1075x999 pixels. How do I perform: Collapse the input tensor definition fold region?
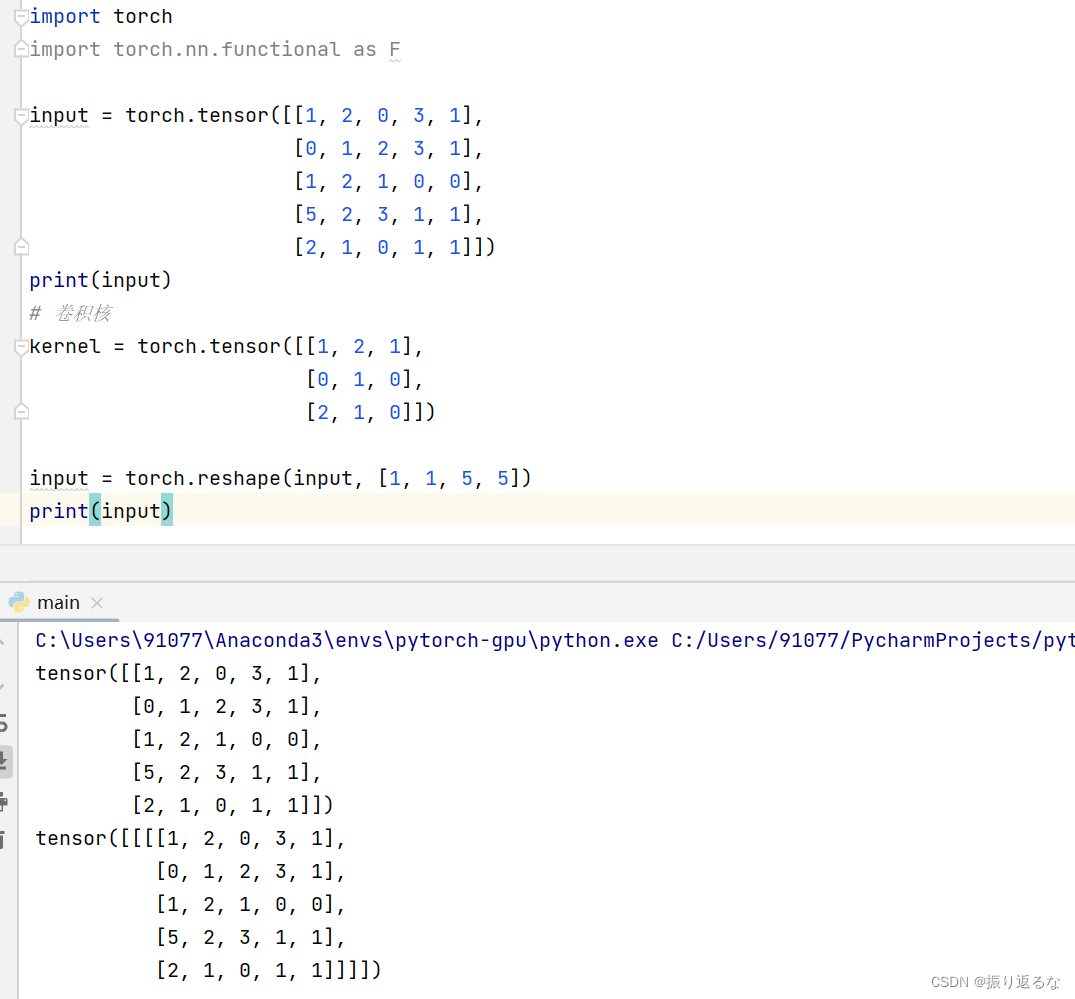19,115
